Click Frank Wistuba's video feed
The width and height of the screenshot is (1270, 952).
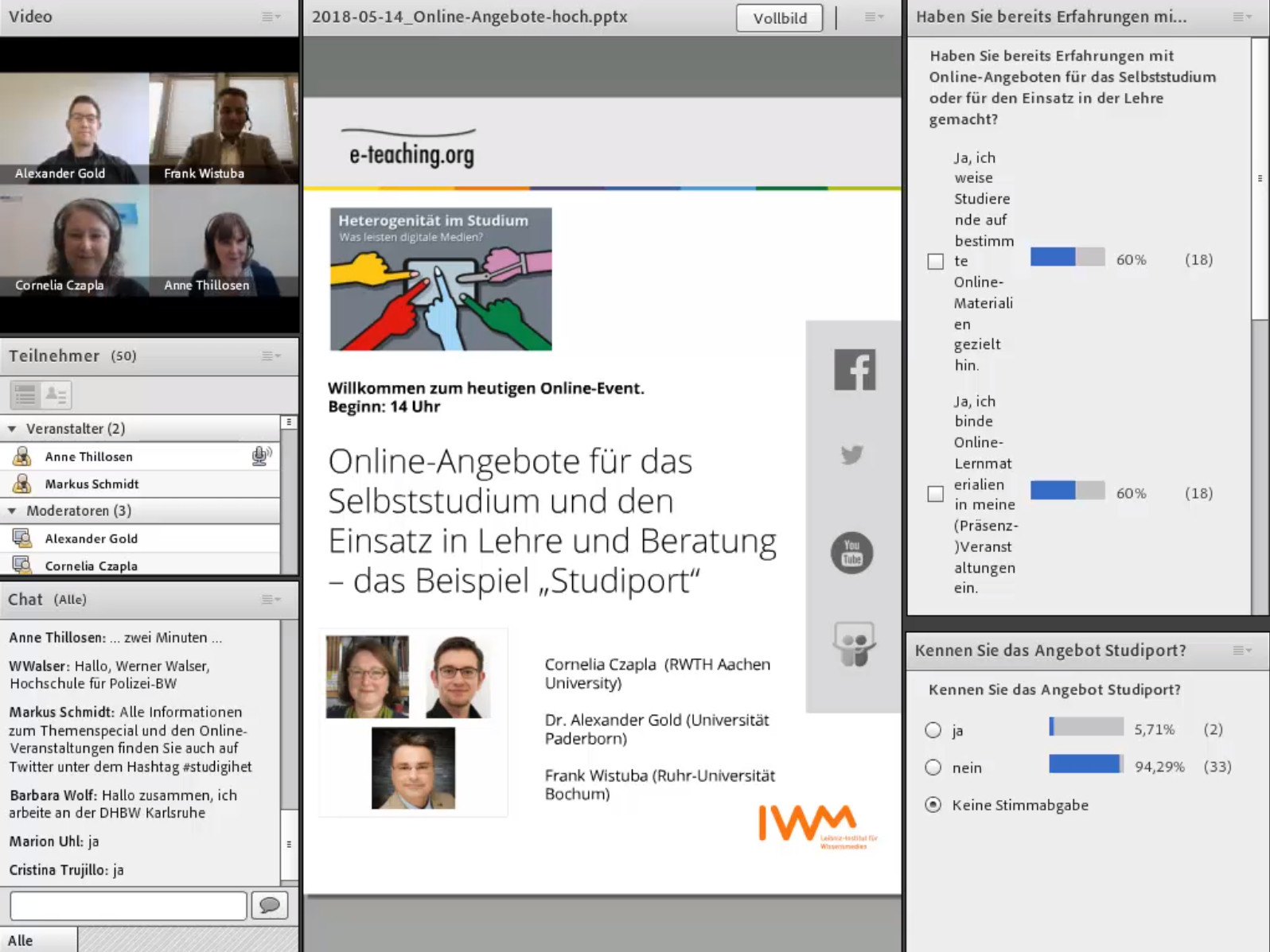click(224, 129)
